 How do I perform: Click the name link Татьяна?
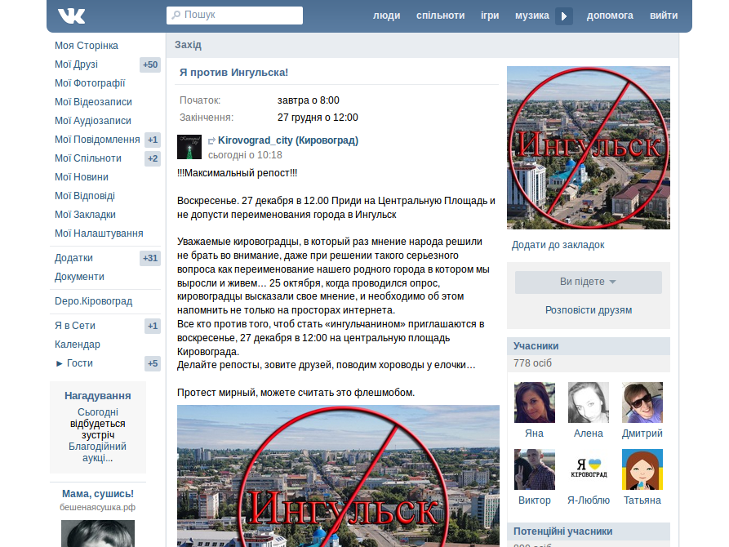click(642, 501)
